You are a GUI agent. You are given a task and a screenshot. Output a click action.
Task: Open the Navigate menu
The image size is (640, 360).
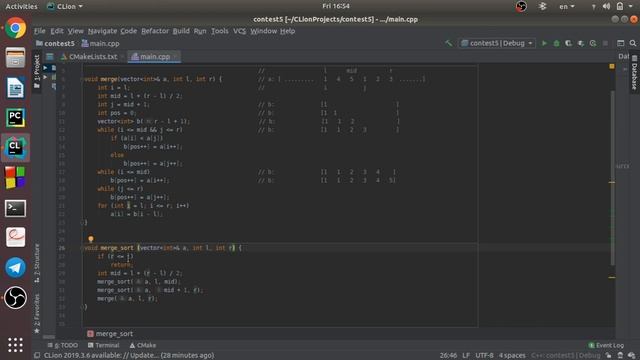(x=102, y=31)
